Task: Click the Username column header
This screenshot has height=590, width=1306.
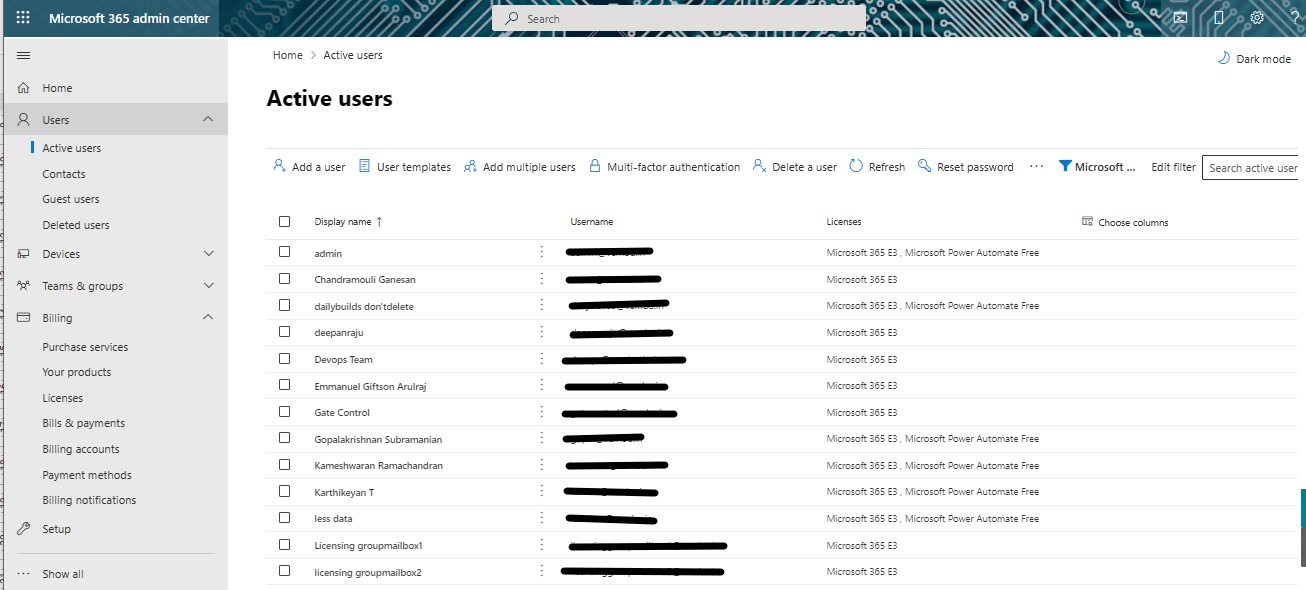Action: tap(592, 222)
